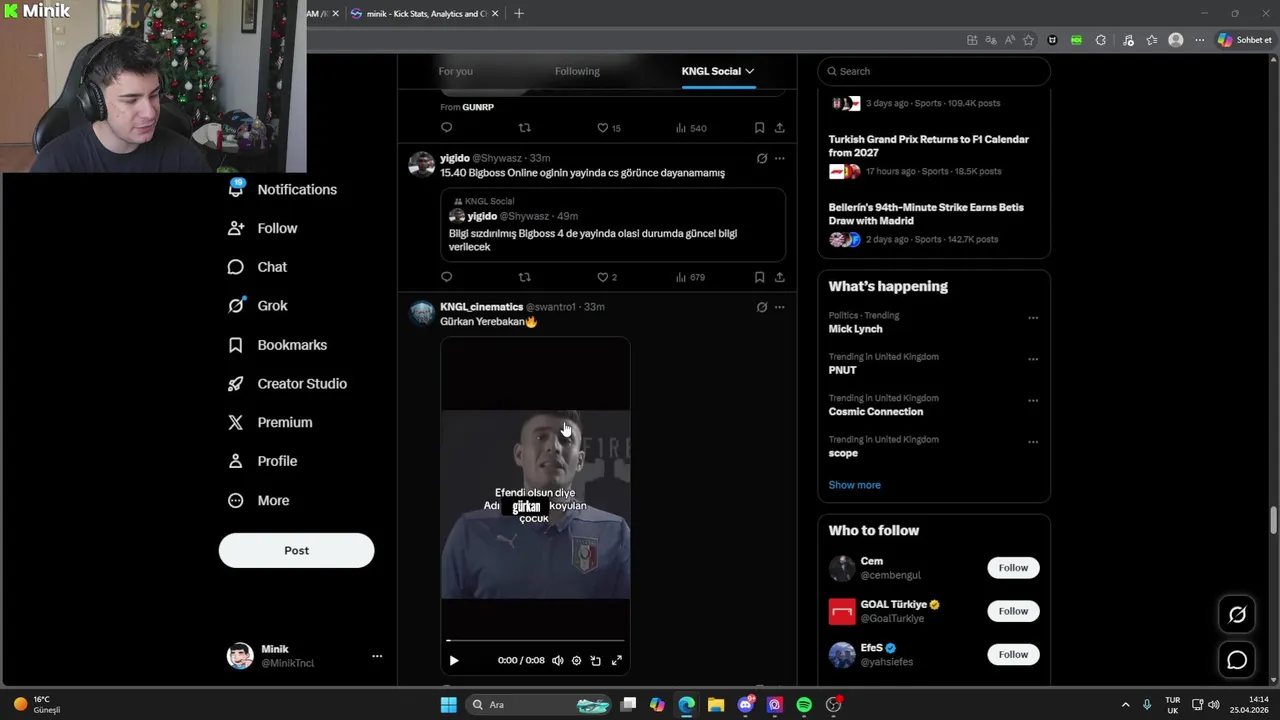
Task: Open more options on KNGL_cinematics post
Action: point(780,307)
